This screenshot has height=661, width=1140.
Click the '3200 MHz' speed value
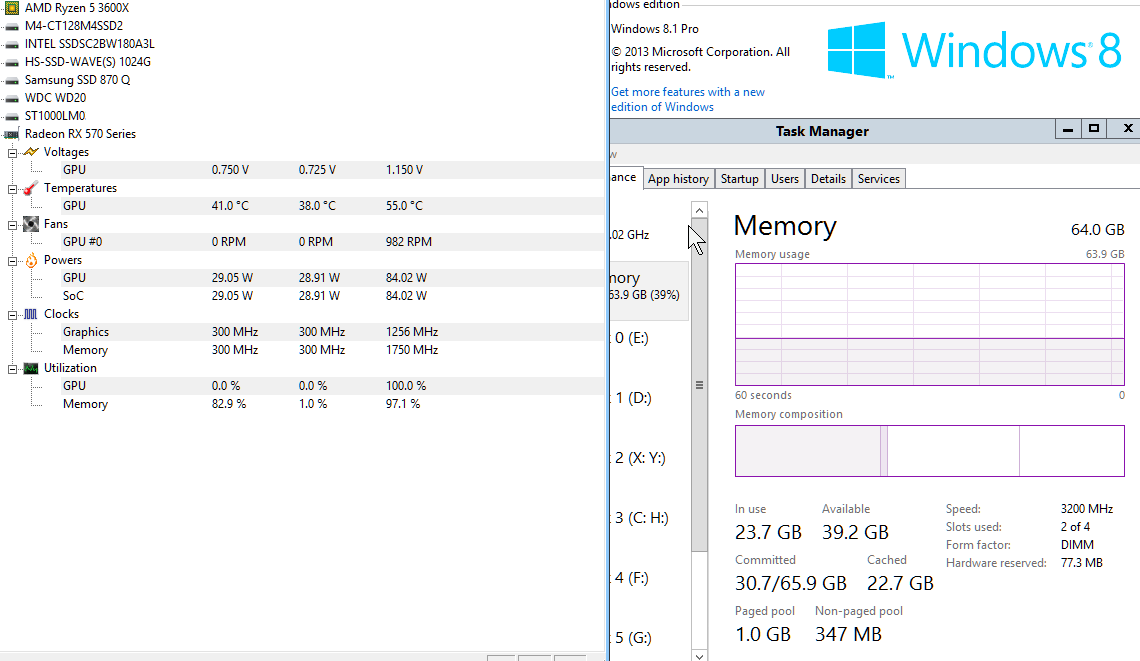click(1086, 509)
